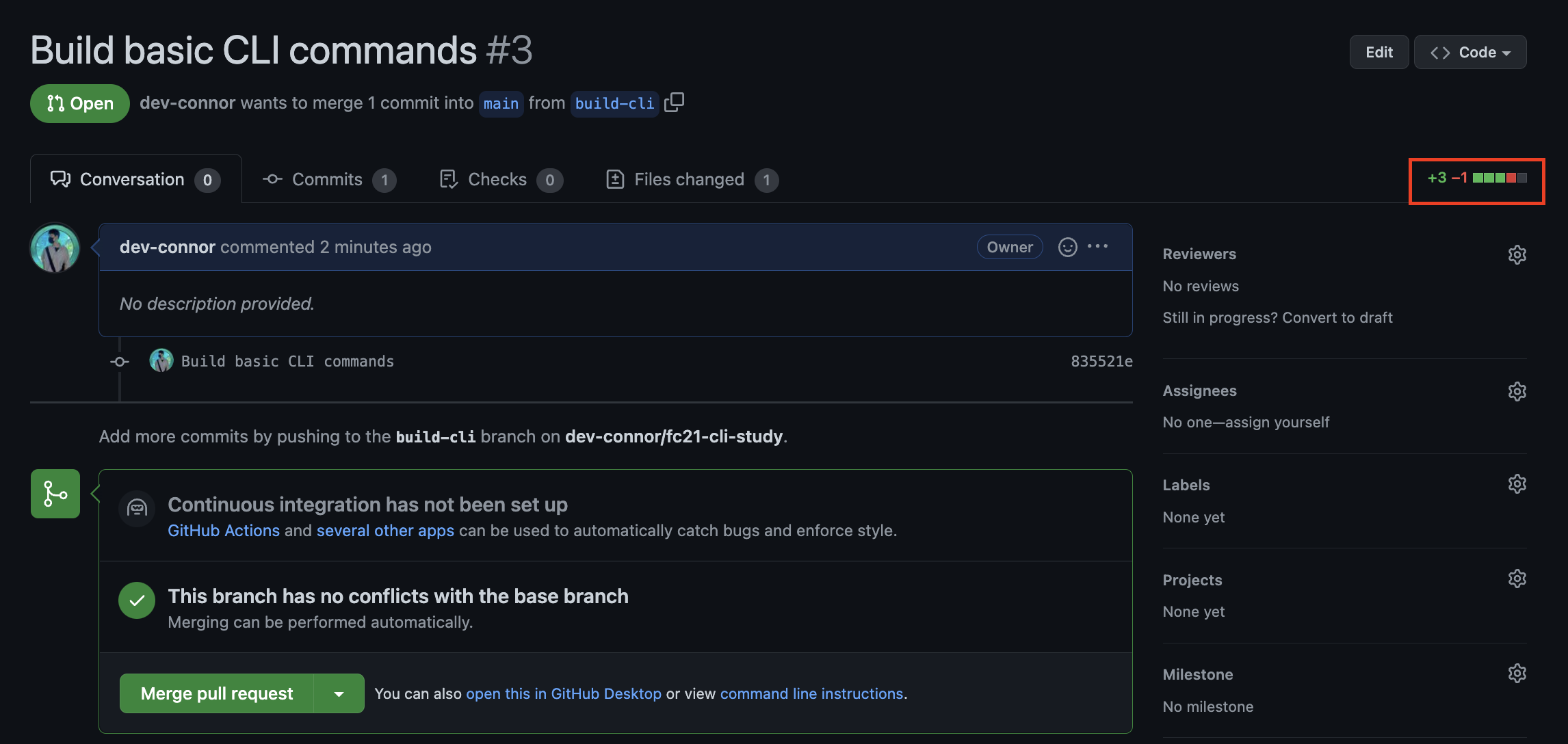Open the Labels gear settings
This screenshot has width=1568, height=744.
tap(1517, 484)
